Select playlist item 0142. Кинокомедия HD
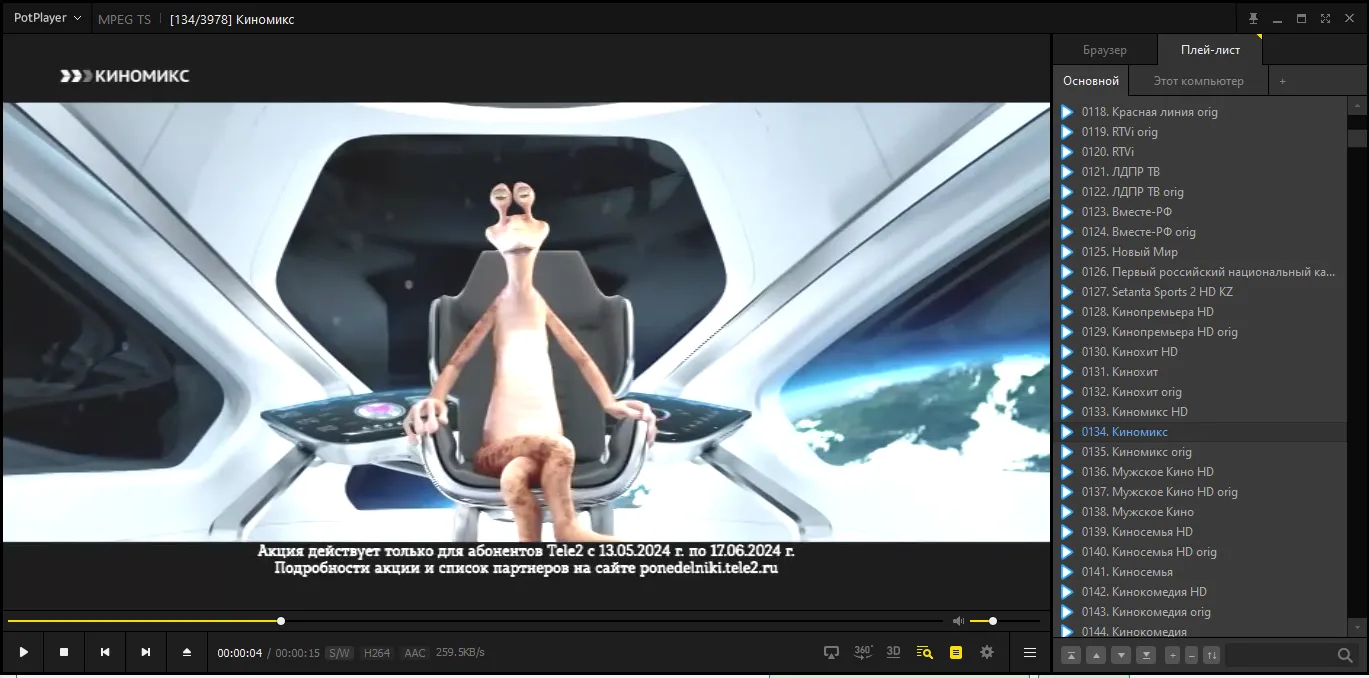This screenshot has width=1369, height=678. [1200, 592]
